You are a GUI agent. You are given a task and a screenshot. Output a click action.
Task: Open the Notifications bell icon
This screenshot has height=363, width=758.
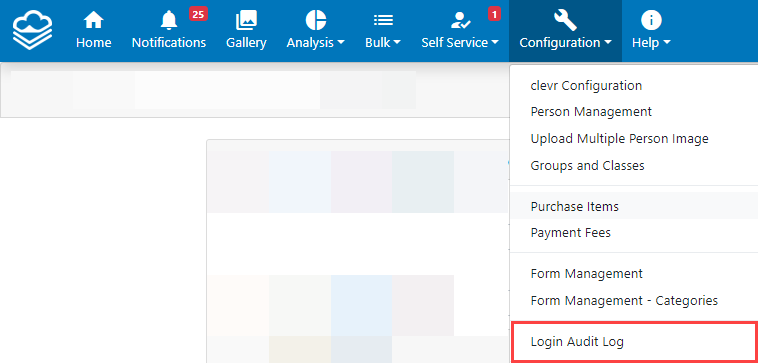[169, 21]
